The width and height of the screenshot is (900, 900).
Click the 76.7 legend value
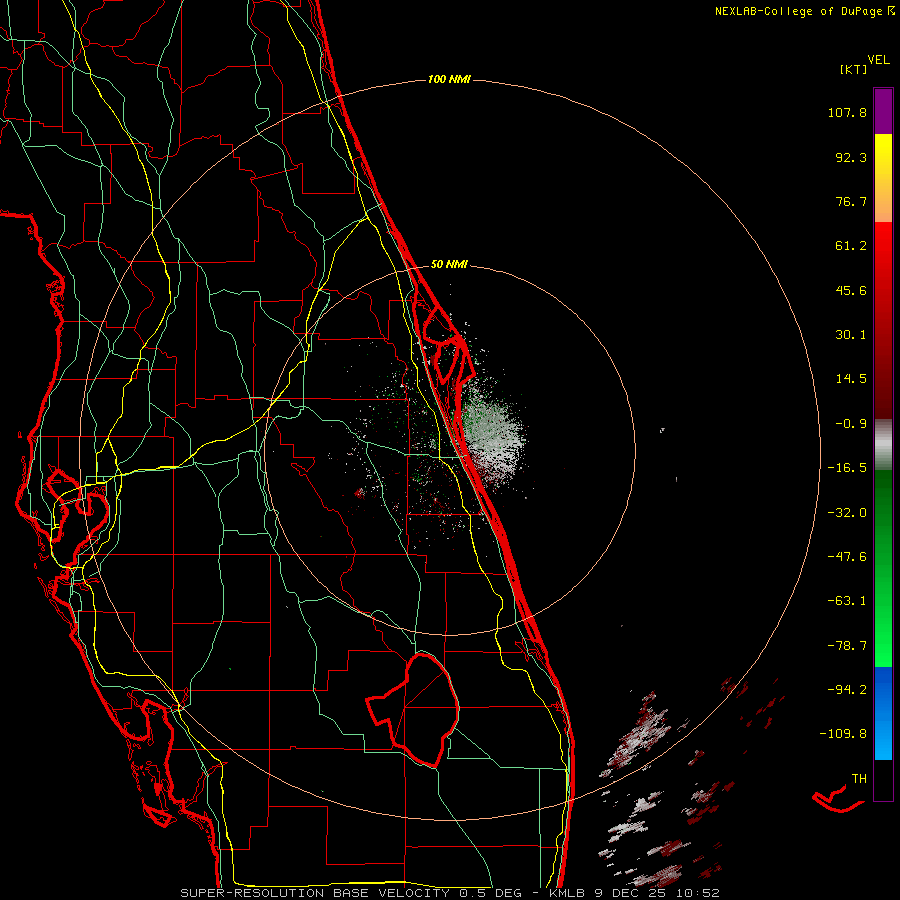(x=851, y=201)
